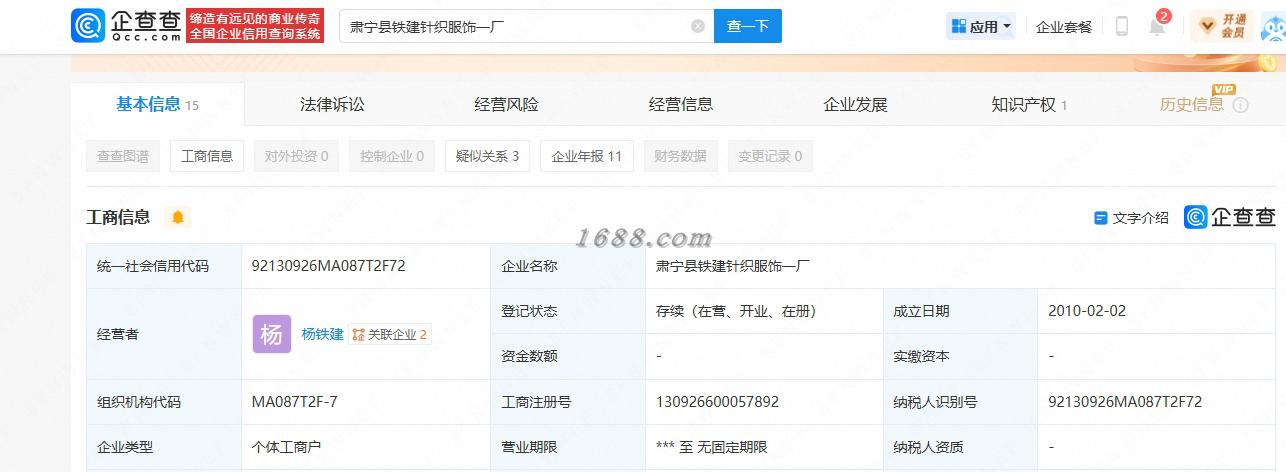Screen dimensions: 1286x472
Task: Select the 财务数据 sub-tab
Action: click(680, 156)
